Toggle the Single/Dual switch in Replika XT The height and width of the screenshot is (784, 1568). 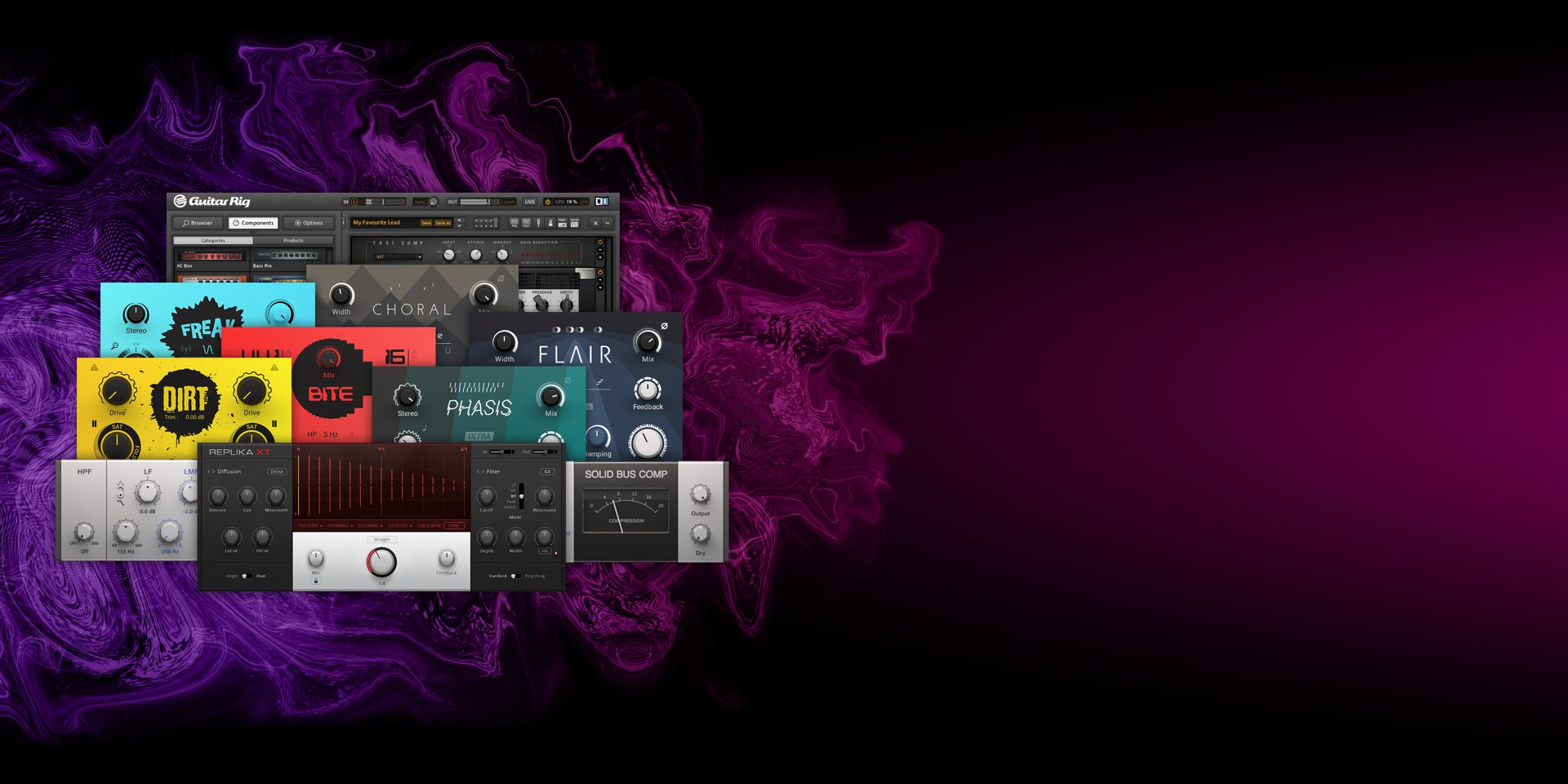[246, 576]
